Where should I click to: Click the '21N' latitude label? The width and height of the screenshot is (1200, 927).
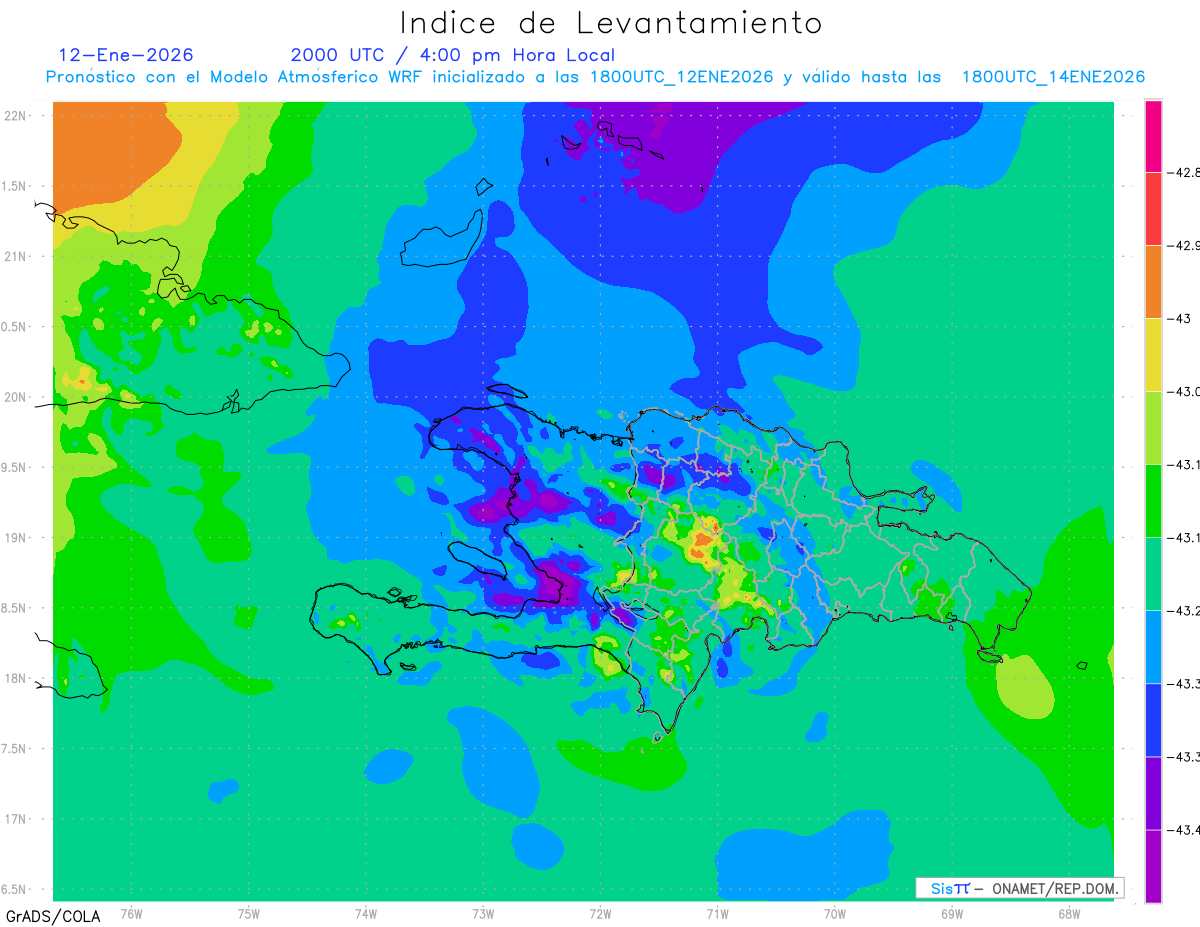(x=16, y=257)
